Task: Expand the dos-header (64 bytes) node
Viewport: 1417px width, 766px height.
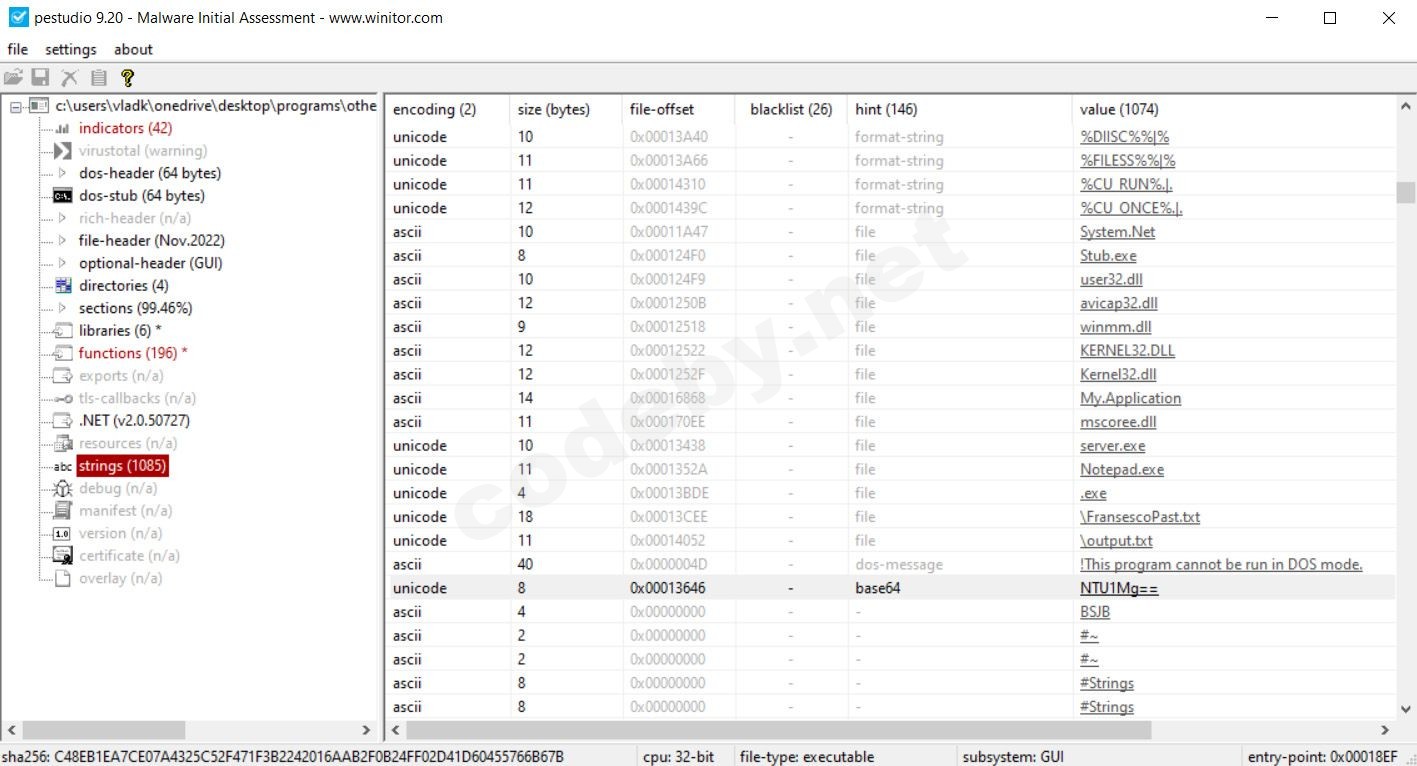Action: pos(62,173)
